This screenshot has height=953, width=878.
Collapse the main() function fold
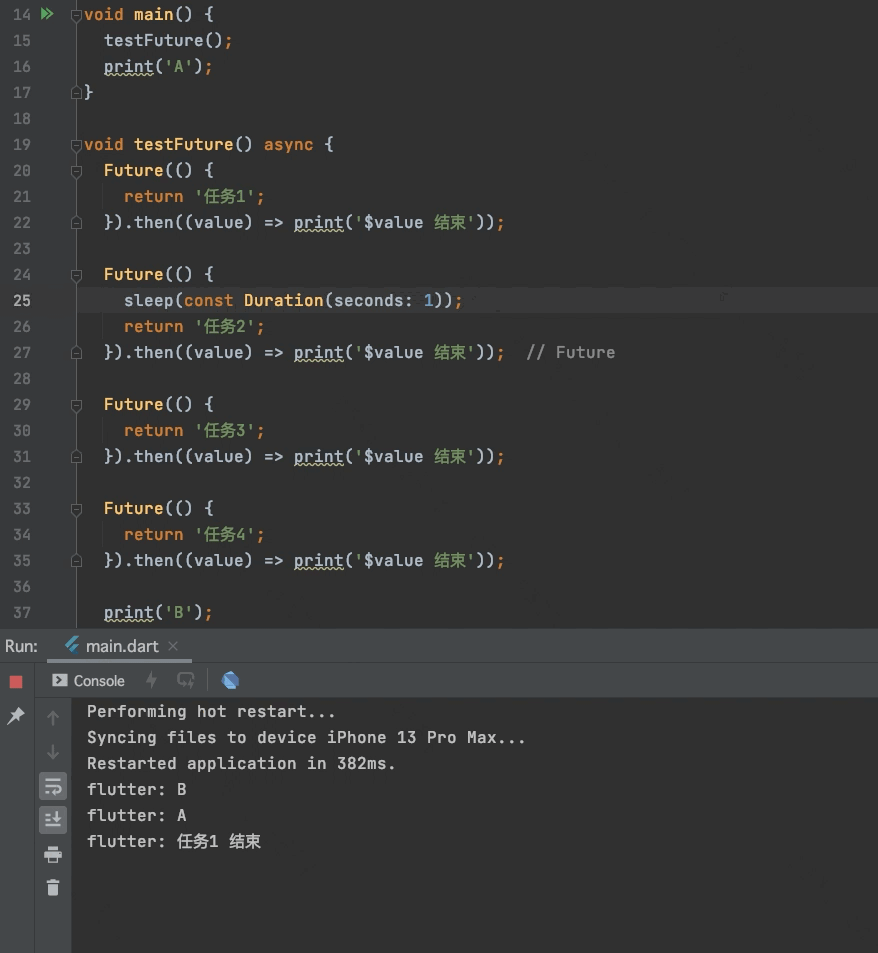[75, 14]
